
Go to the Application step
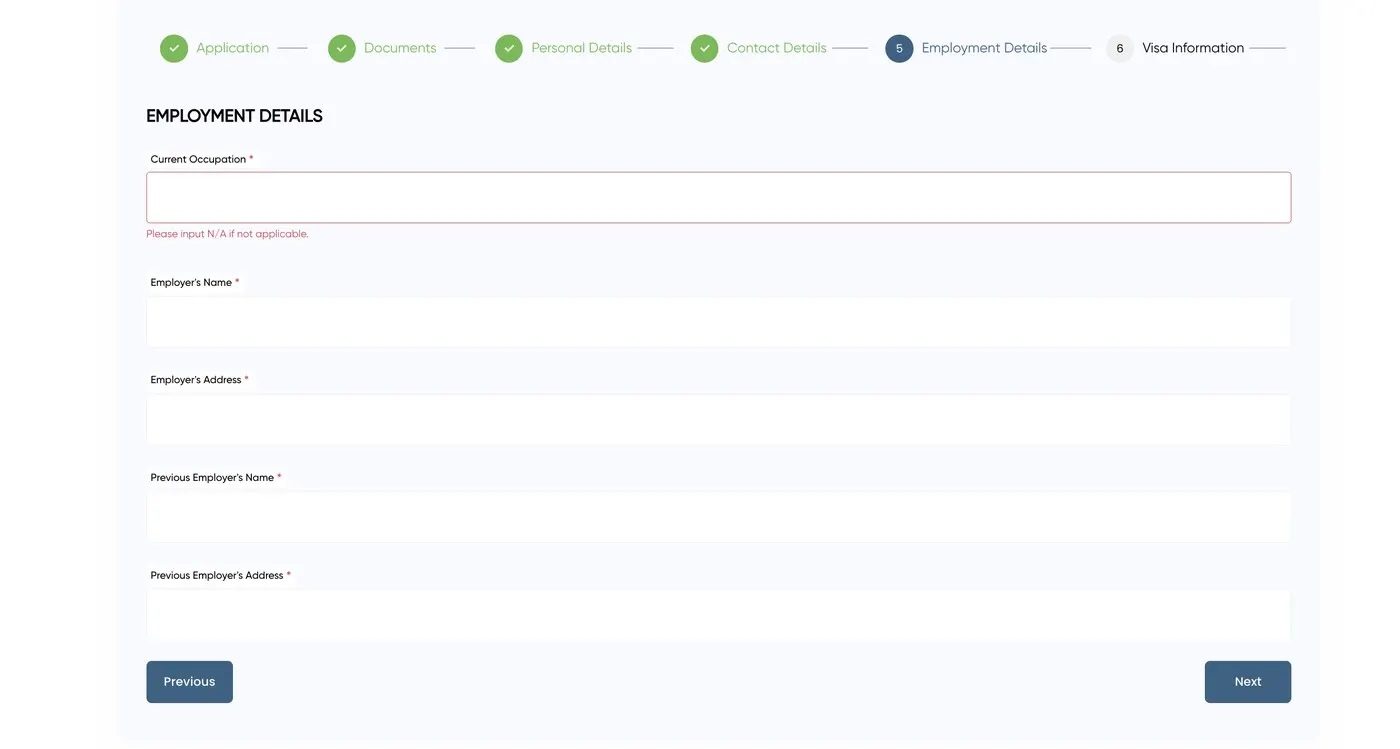click(x=232, y=48)
